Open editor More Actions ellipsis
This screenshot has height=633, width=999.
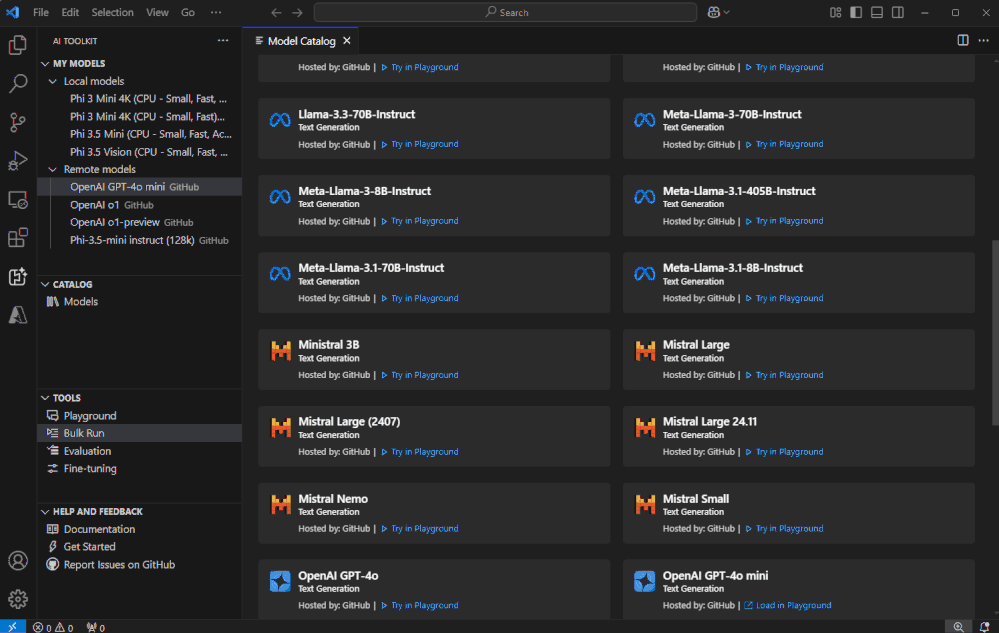pos(984,40)
